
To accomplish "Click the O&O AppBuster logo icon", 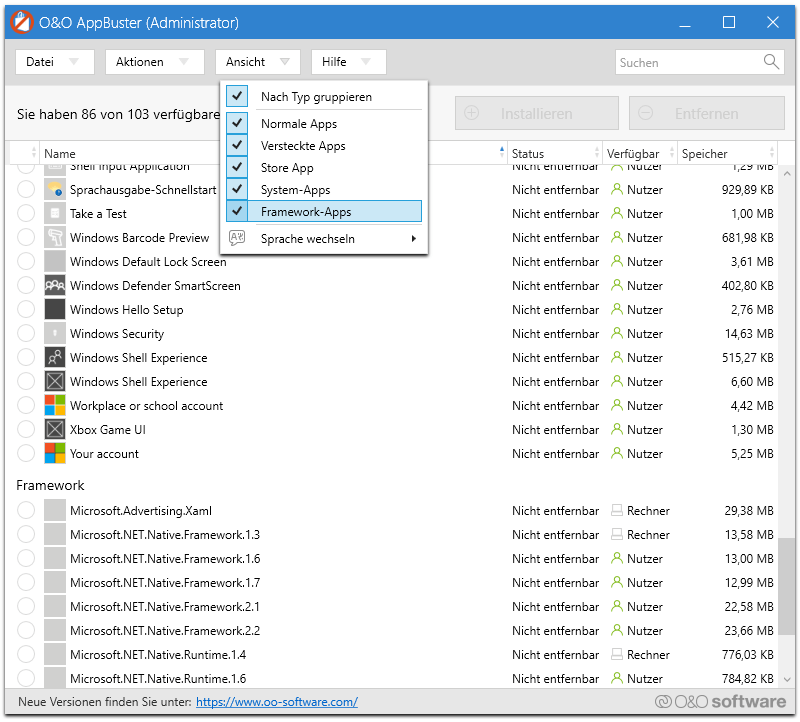I will pyautogui.click(x=22, y=22).
